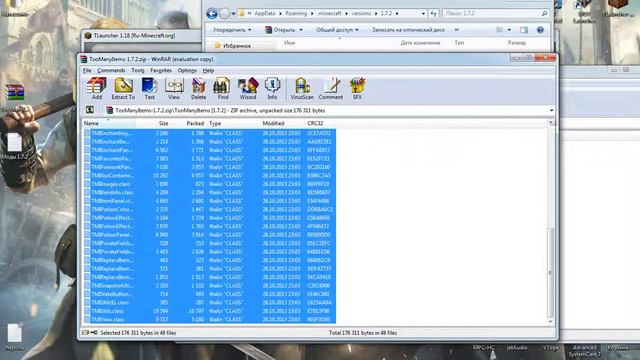
Task: Select the Избранное item in Explorer sidebar
Action: [237, 46]
